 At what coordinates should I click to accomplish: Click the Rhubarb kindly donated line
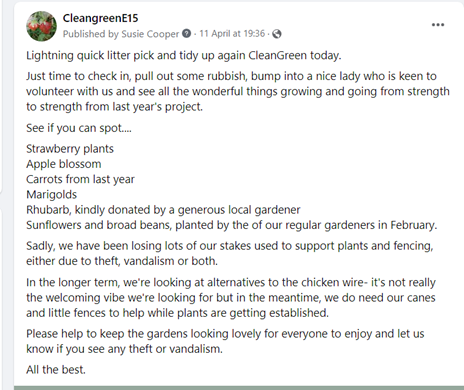coord(163,210)
